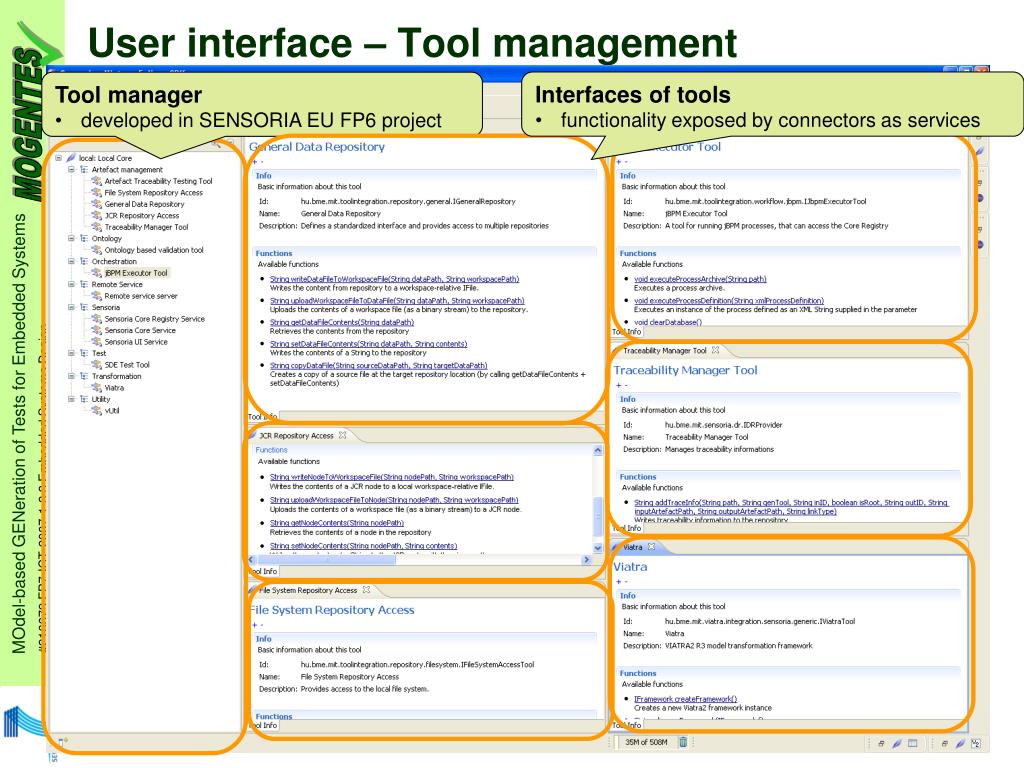
Task: Open the clearDatabase function link
Action: [x=668, y=322]
